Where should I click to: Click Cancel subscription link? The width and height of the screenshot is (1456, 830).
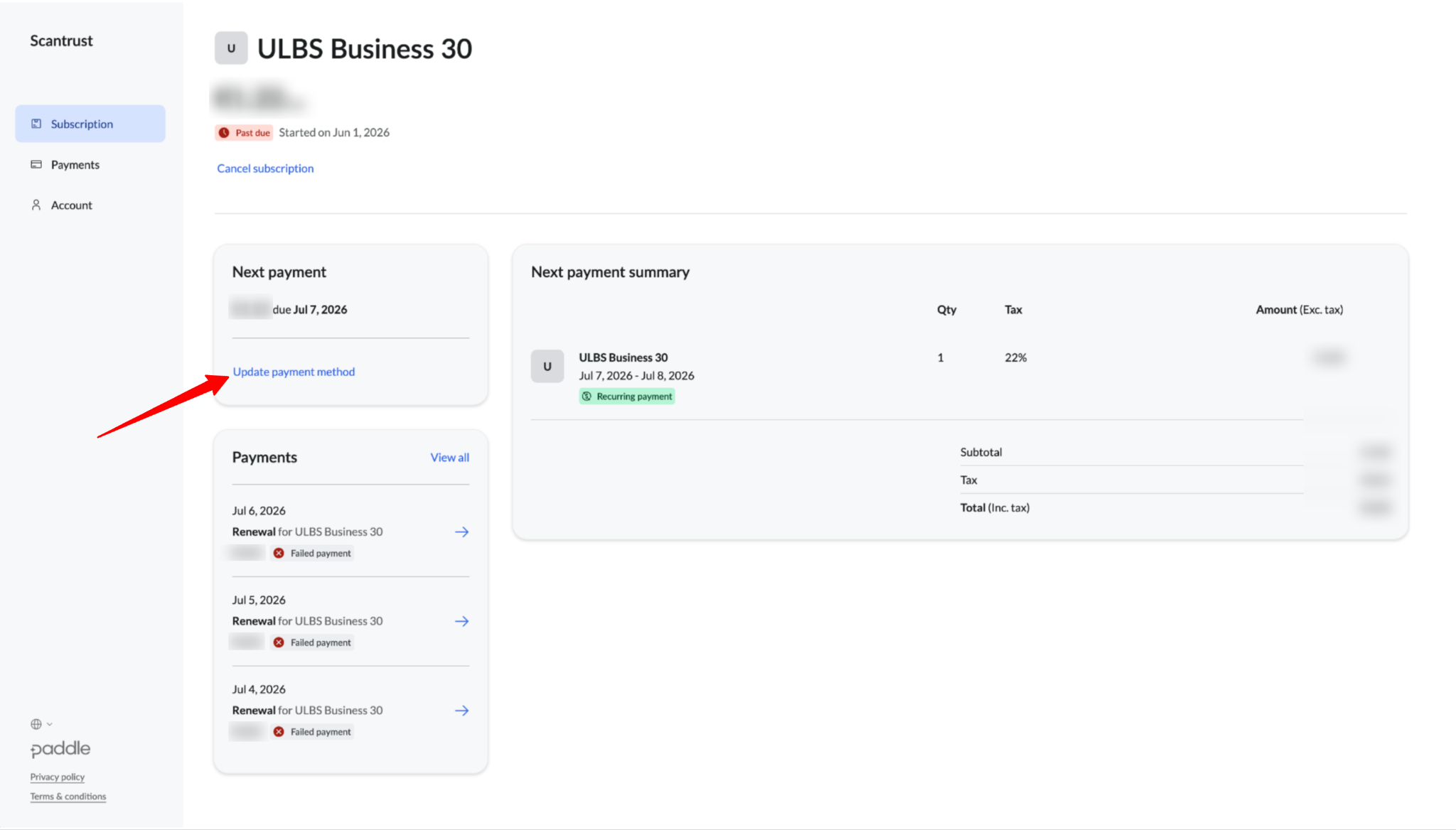tap(265, 168)
